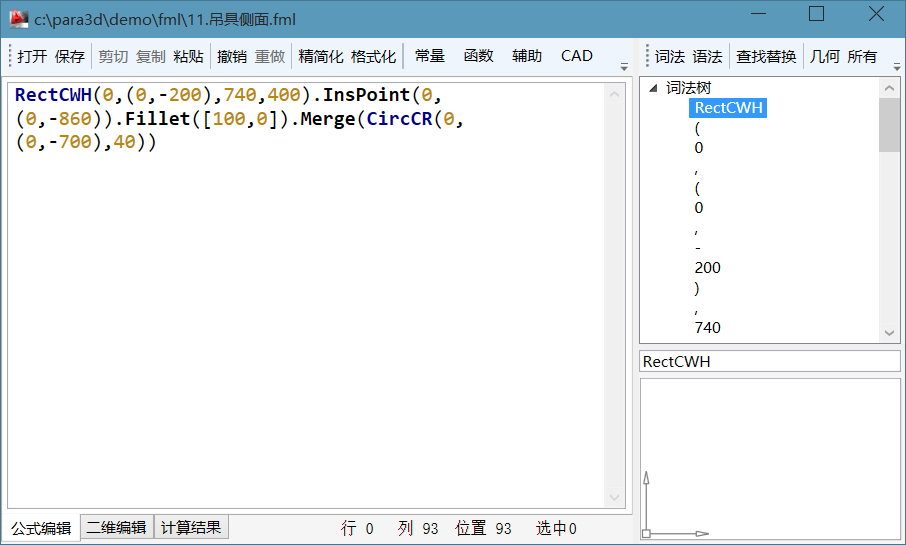Viewport: 906px width, 545px height.
Task: Click the application icon in title bar
Action: click(18, 19)
